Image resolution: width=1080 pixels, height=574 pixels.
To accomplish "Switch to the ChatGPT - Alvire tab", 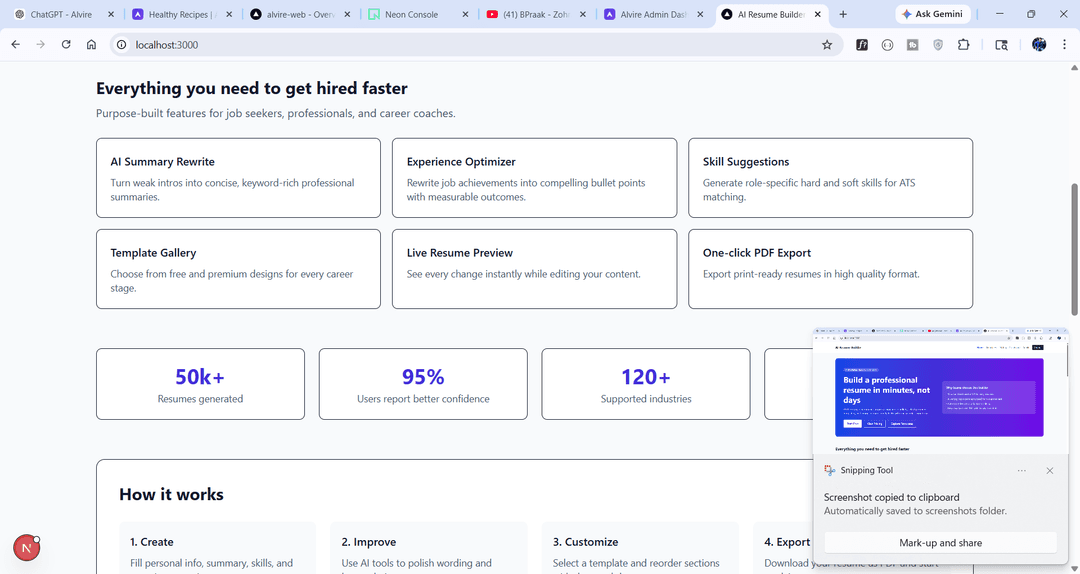I will click(x=61, y=14).
